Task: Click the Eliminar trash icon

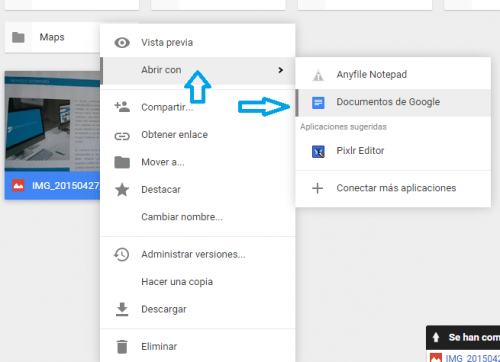Action: (122, 347)
